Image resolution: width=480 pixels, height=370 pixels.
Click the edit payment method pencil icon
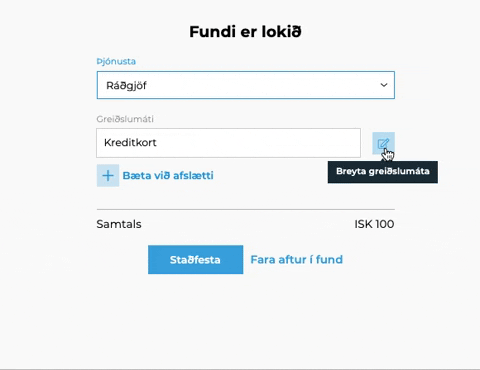tap(383, 143)
